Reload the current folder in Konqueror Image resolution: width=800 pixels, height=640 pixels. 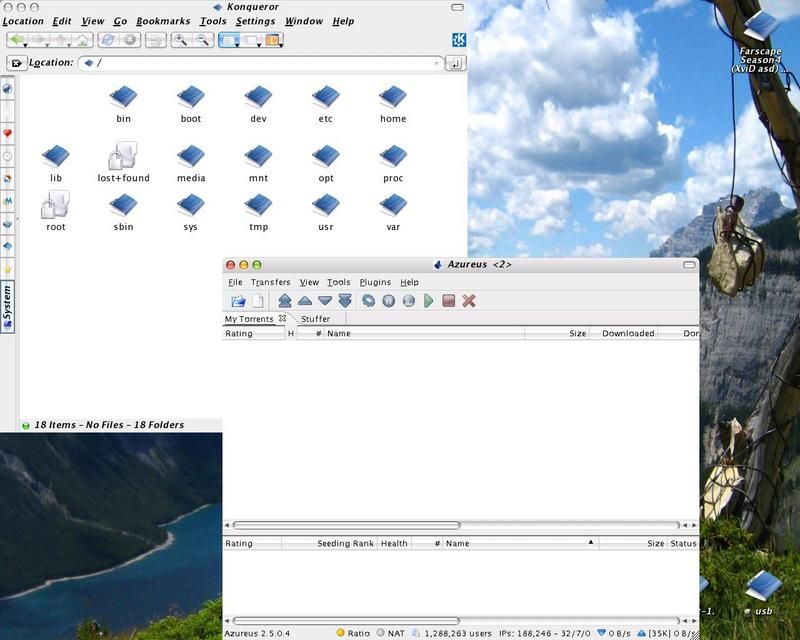pos(109,39)
